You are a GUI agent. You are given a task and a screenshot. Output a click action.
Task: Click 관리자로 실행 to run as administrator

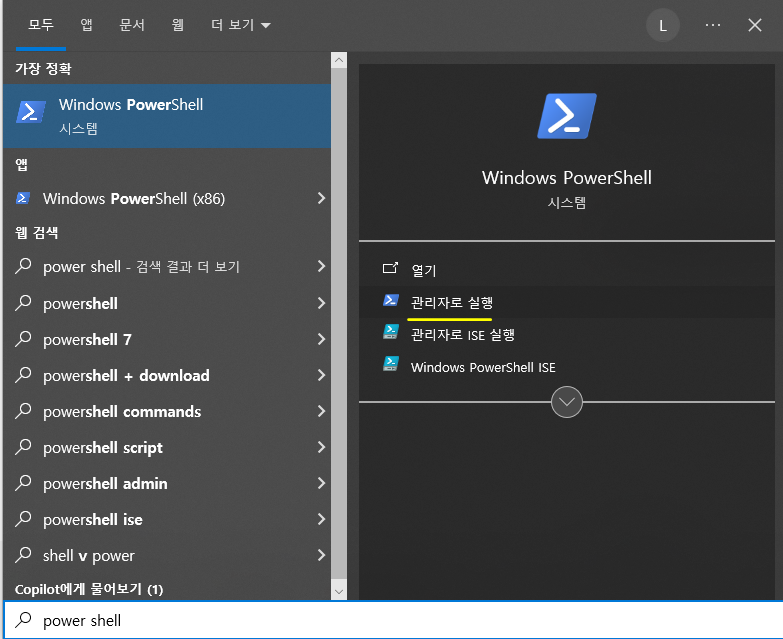tap(567, 302)
